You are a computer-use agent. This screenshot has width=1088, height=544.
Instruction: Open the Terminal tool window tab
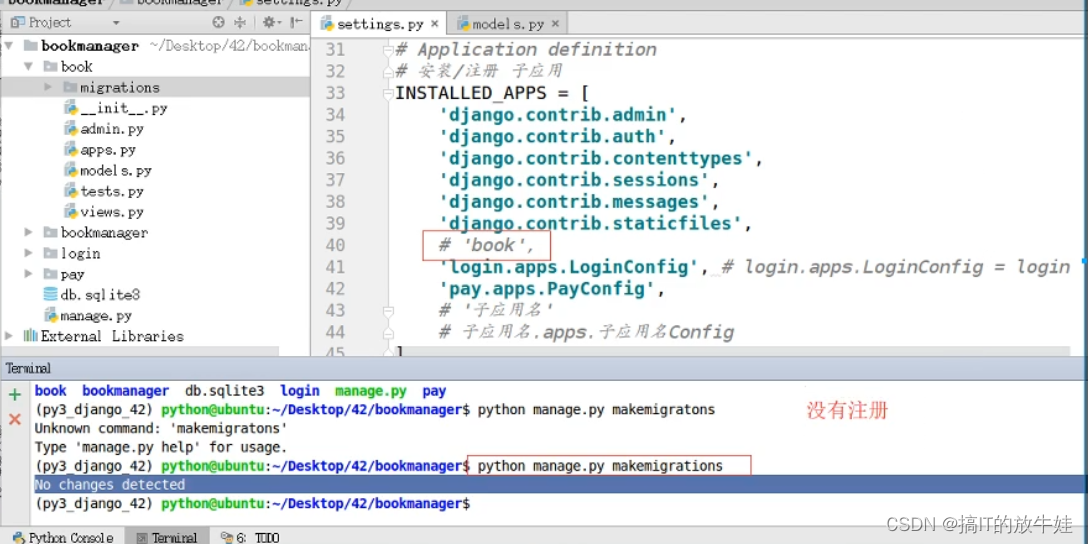(167, 537)
